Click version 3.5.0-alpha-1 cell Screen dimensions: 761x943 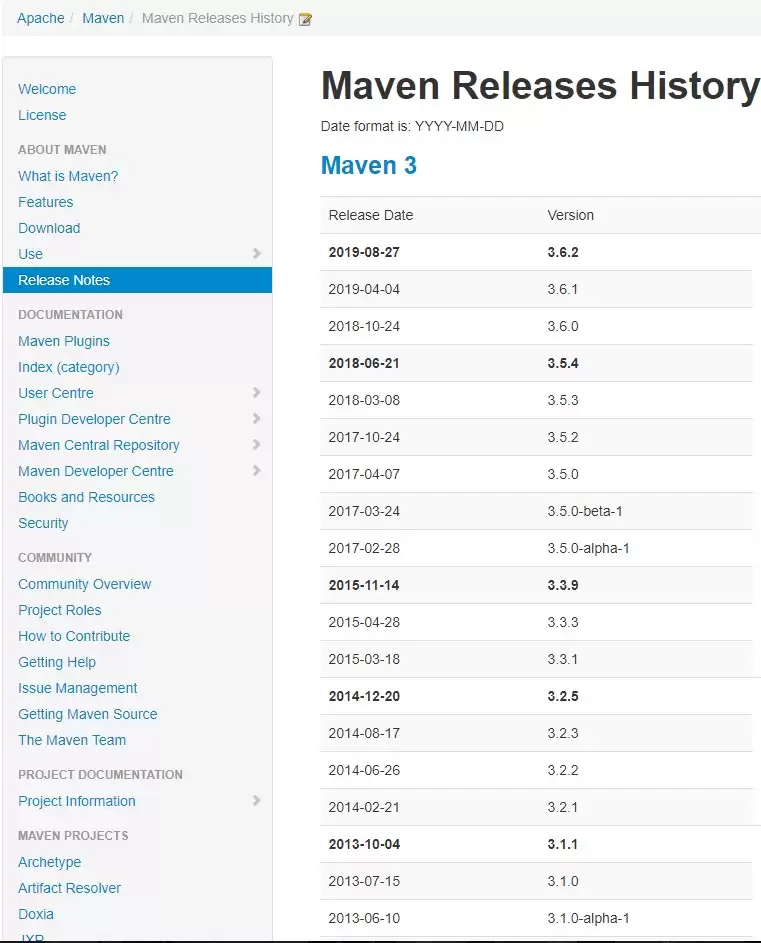[588, 548]
